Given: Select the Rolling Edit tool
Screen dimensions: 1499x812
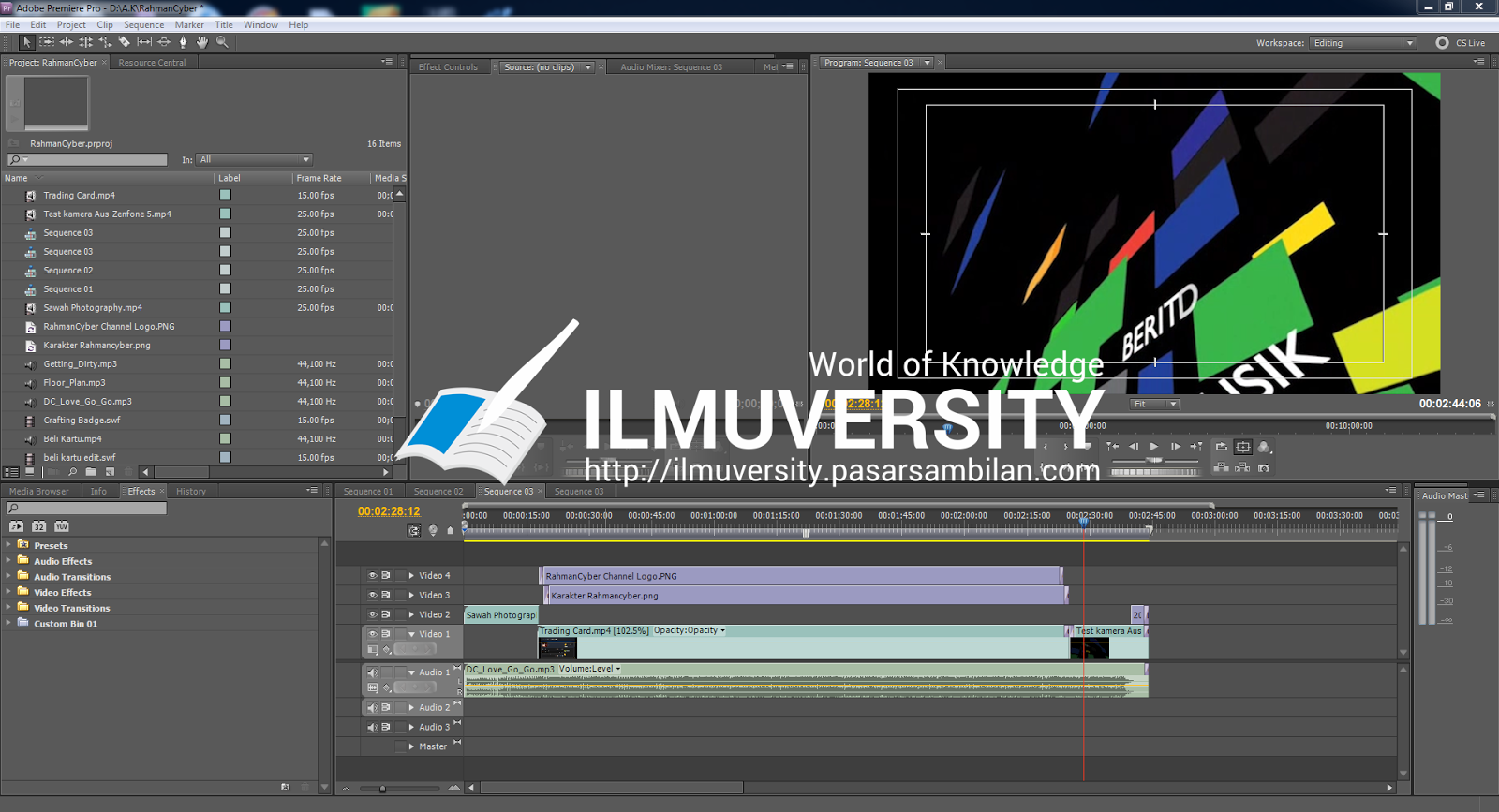Looking at the screenshot, I should click(x=85, y=42).
